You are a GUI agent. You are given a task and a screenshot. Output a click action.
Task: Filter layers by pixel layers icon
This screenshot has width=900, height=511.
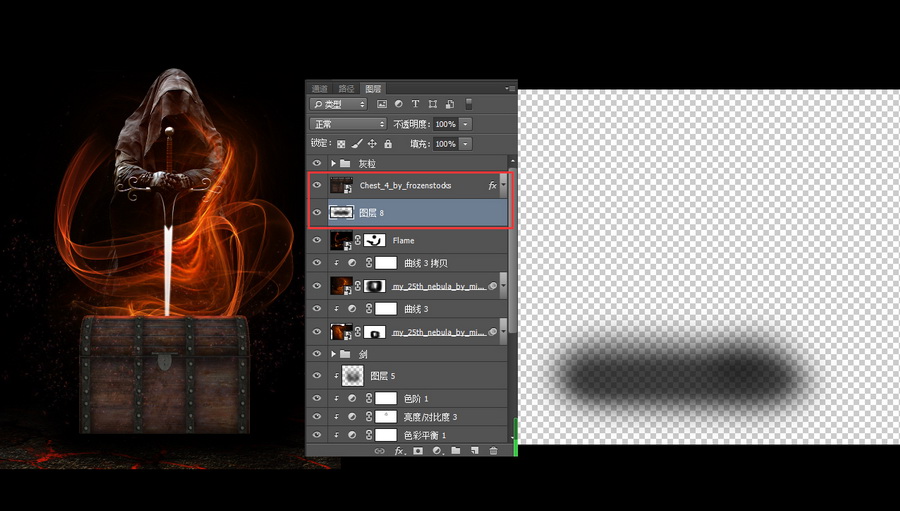coord(382,104)
